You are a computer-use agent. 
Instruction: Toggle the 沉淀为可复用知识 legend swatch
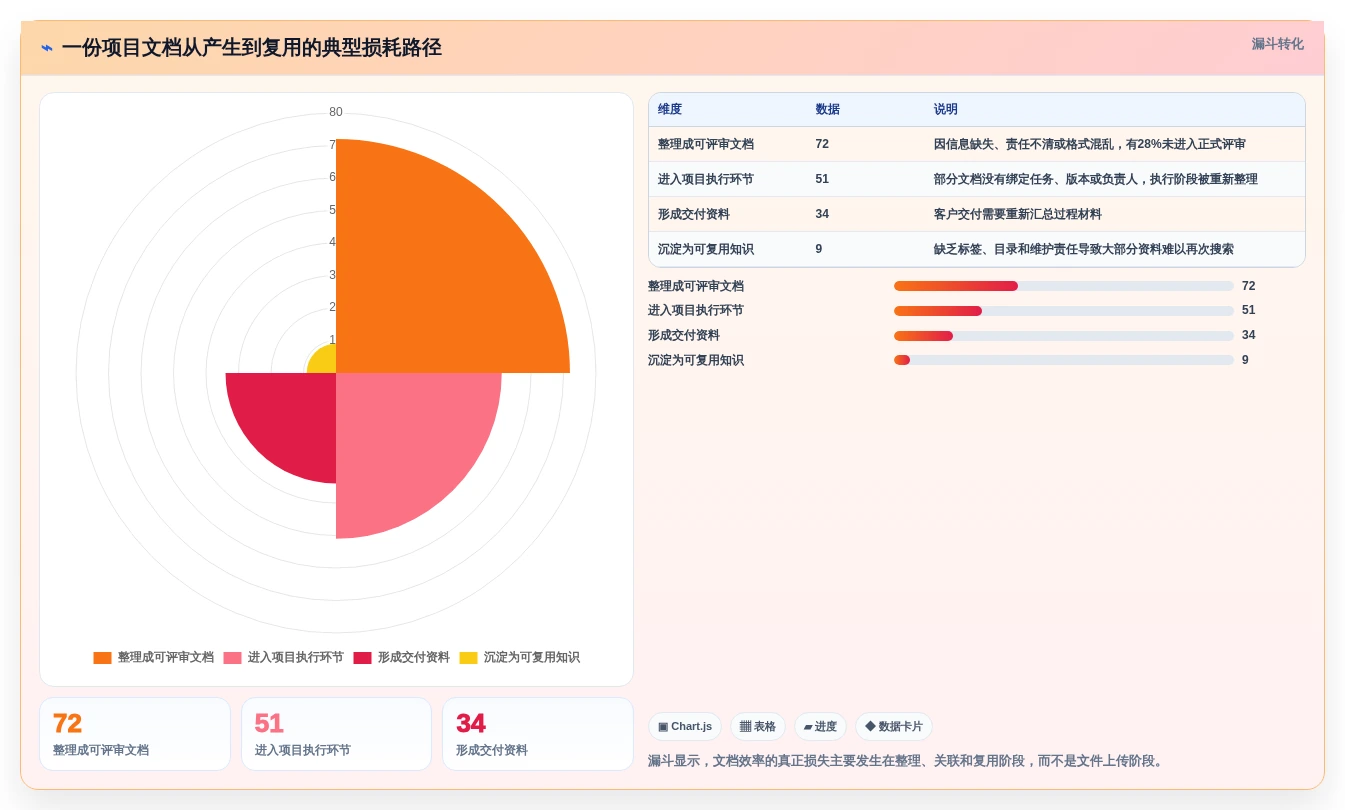[468, 658]
